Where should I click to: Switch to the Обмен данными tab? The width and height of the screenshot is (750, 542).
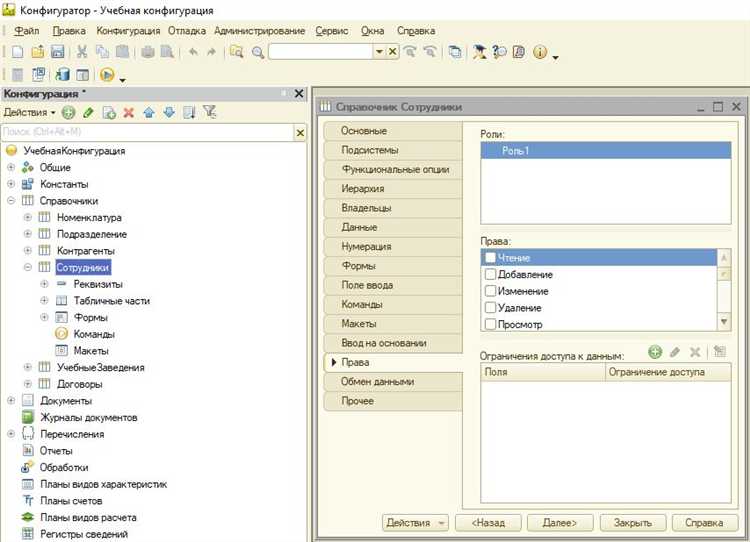[377, 381]
